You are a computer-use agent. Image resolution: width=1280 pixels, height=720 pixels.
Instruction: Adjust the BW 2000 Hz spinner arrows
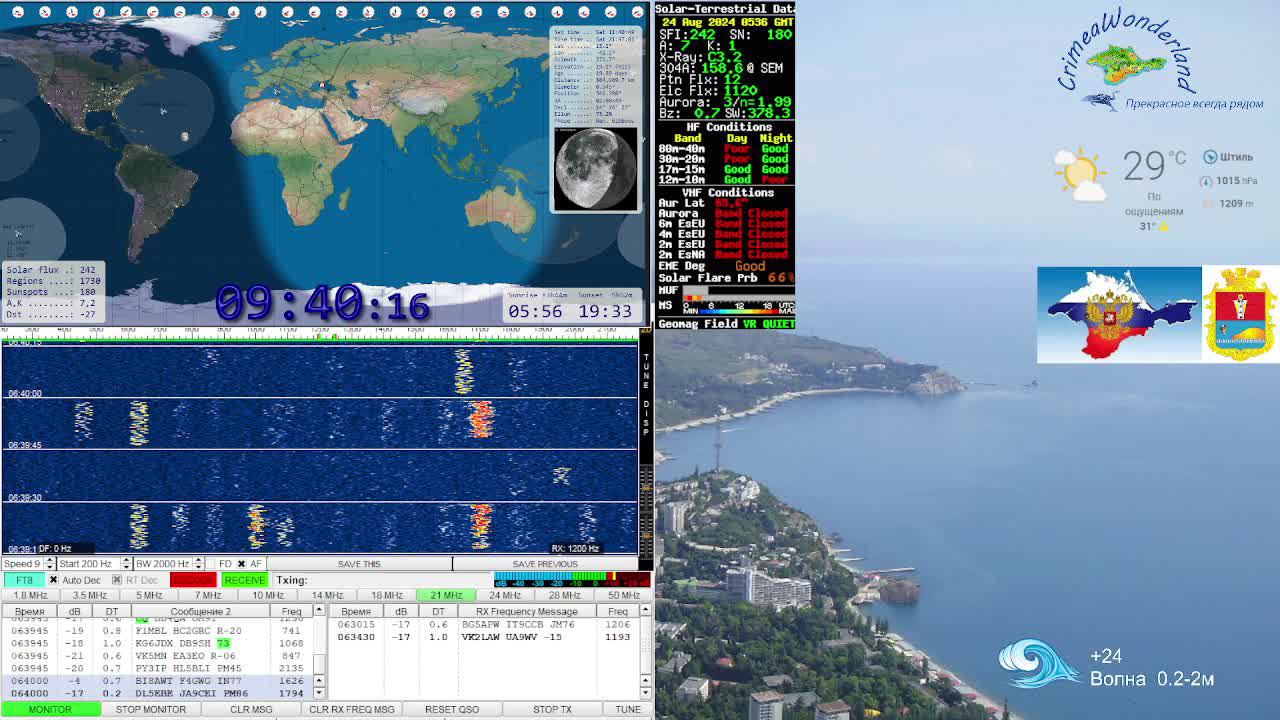coord(198,564)
